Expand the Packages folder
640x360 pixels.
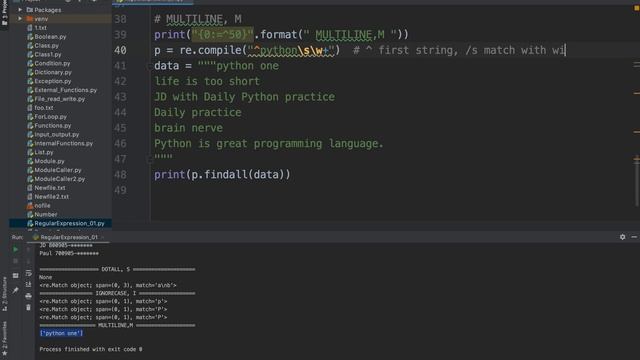[x=20, y=10]
